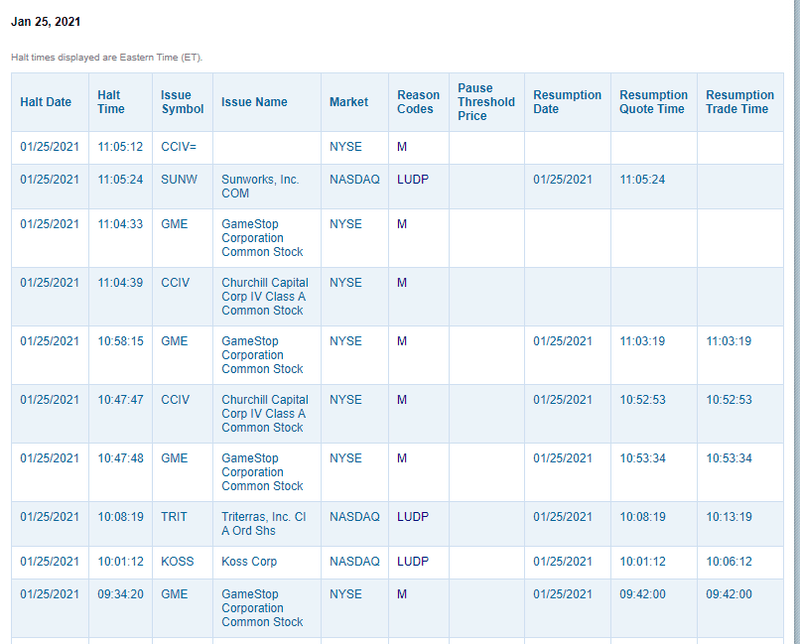Click the Halt Time column header
800x644 pixels.
(110, 102)
